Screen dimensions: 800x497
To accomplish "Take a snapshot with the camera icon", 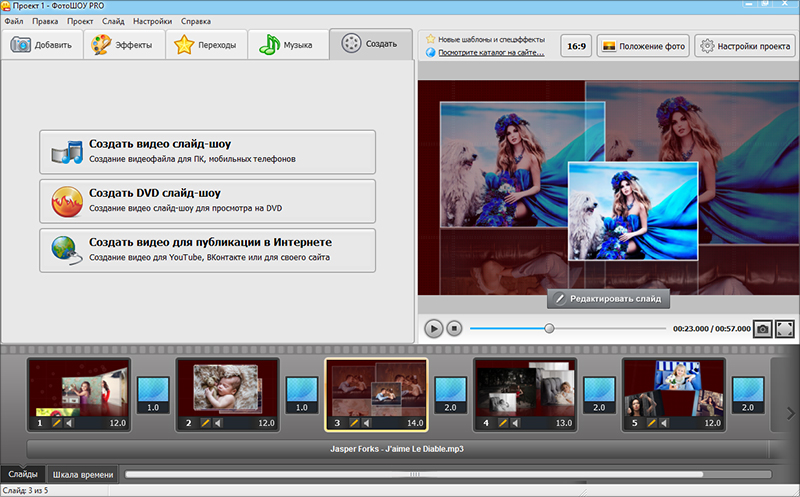I will pos(763,329).
